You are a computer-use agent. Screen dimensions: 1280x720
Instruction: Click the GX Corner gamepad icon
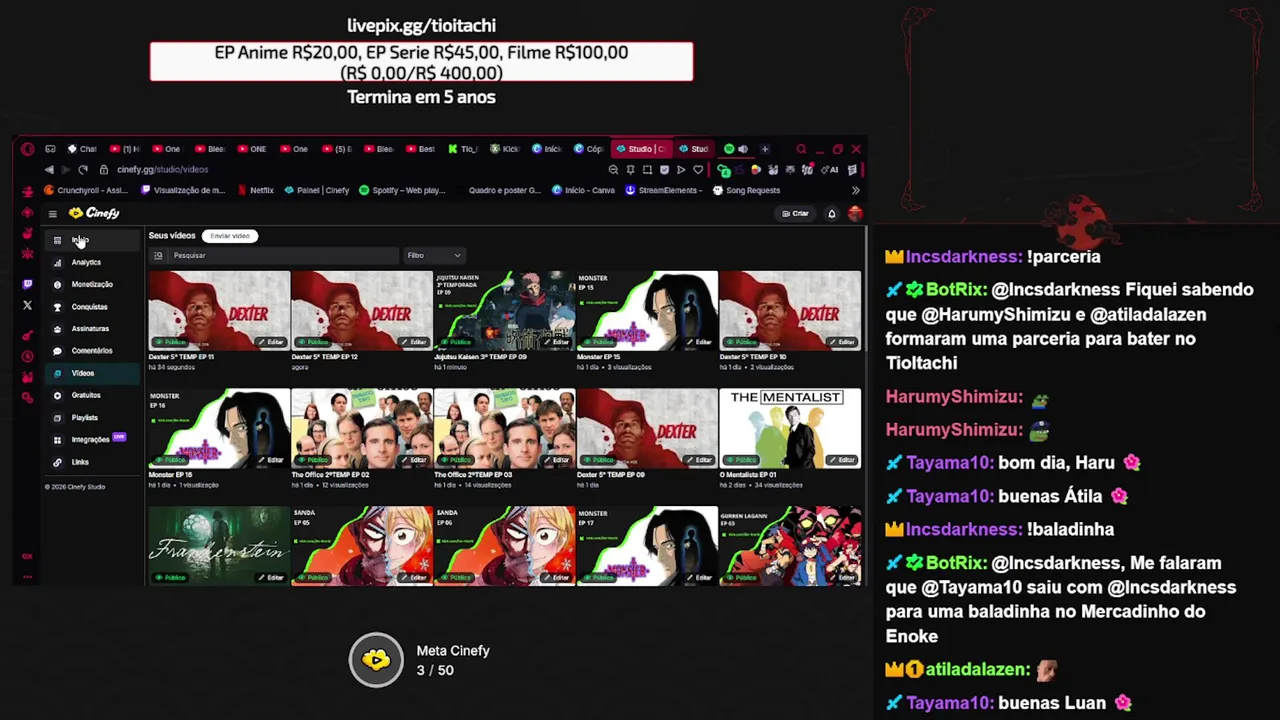50,149
